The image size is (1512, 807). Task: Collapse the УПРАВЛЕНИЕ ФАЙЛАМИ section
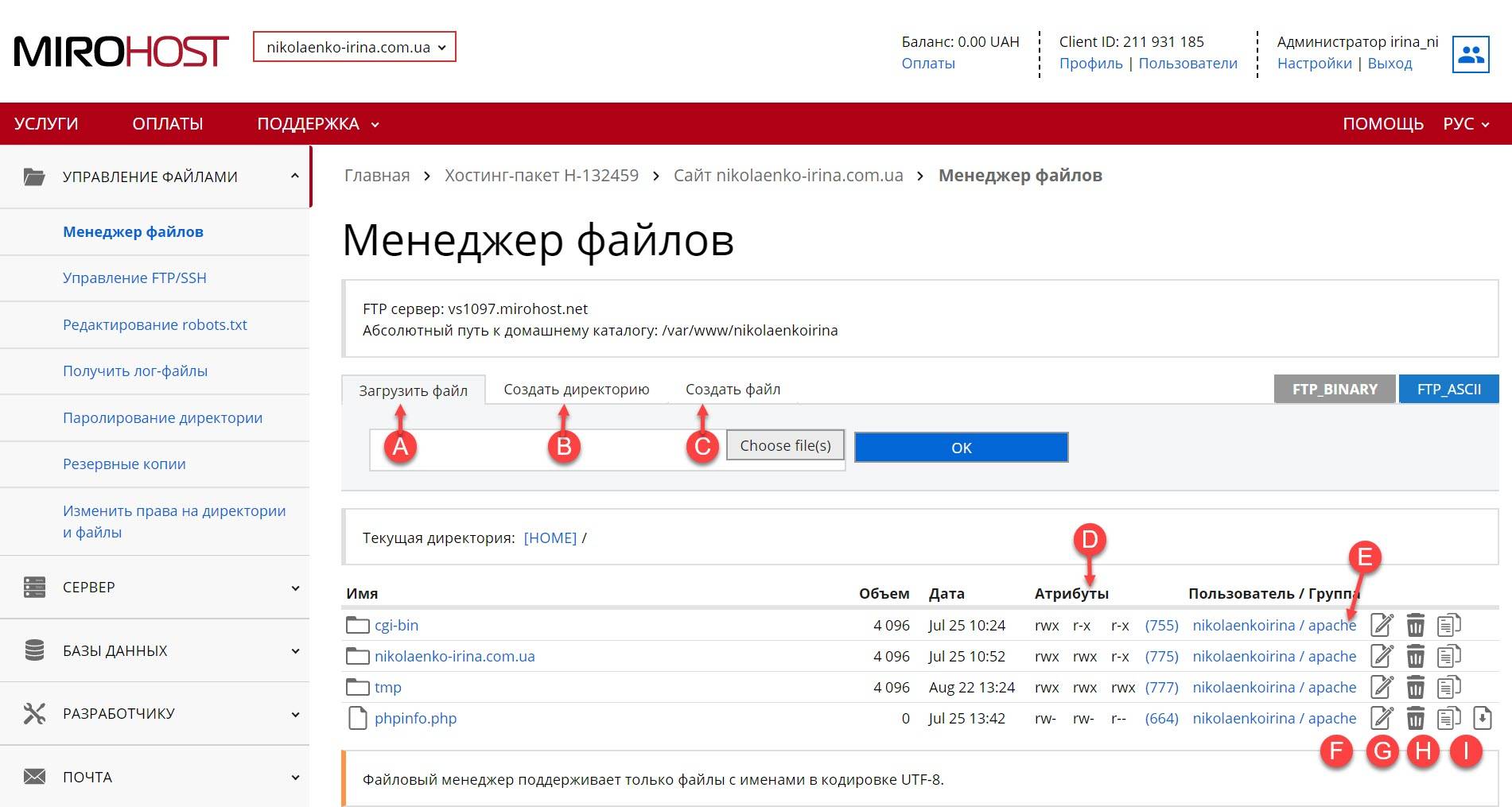click(x=155, y=177)
